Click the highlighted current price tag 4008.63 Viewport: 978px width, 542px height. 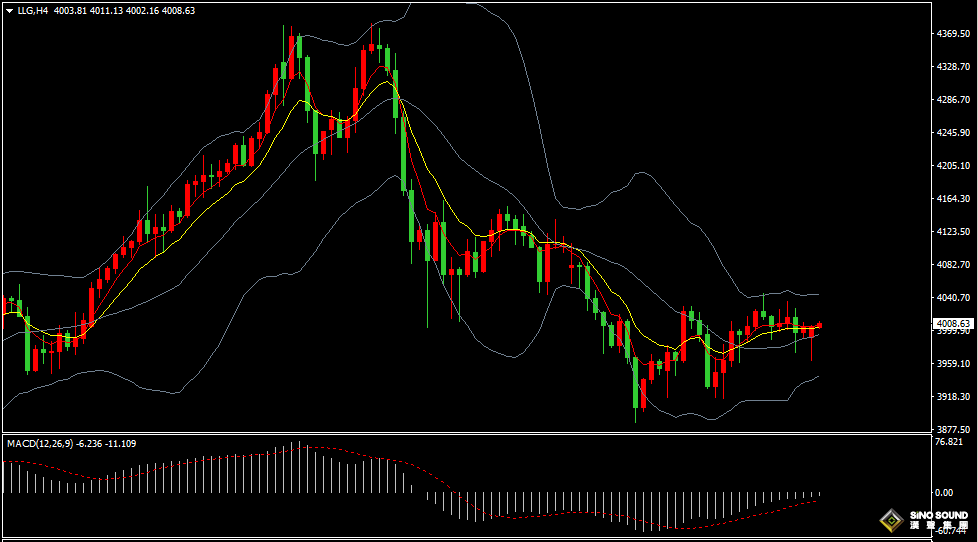(x=953, y=324)
